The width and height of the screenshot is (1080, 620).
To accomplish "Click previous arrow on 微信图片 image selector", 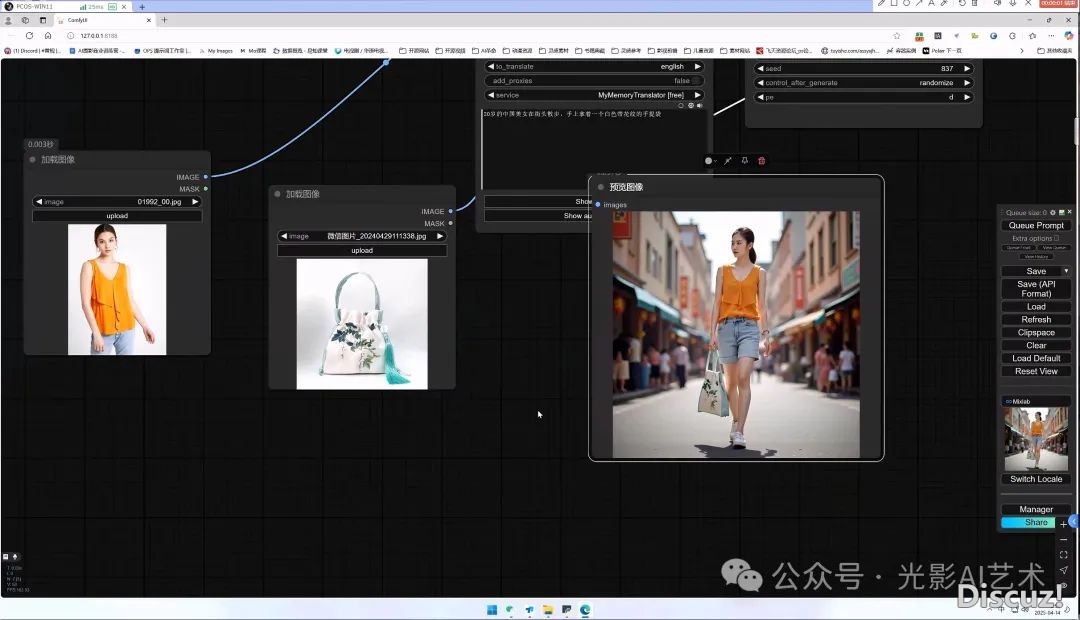I will point(283,236).
